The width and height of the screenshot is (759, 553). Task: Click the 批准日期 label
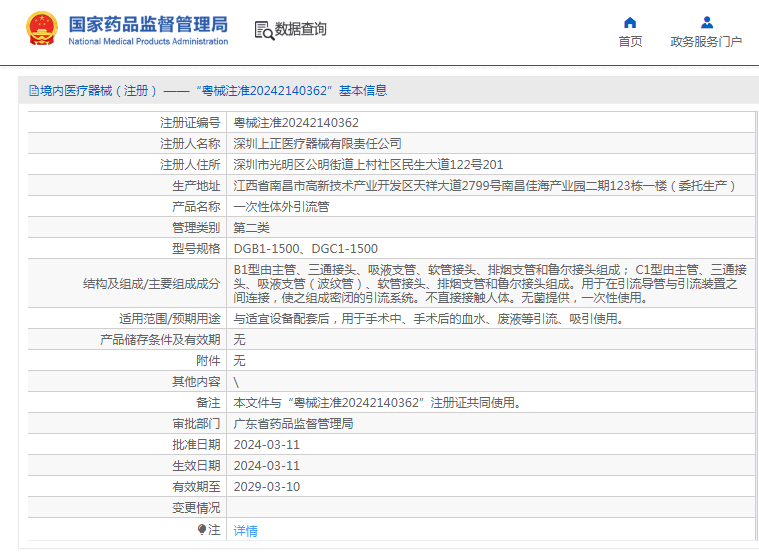[196, 445]
